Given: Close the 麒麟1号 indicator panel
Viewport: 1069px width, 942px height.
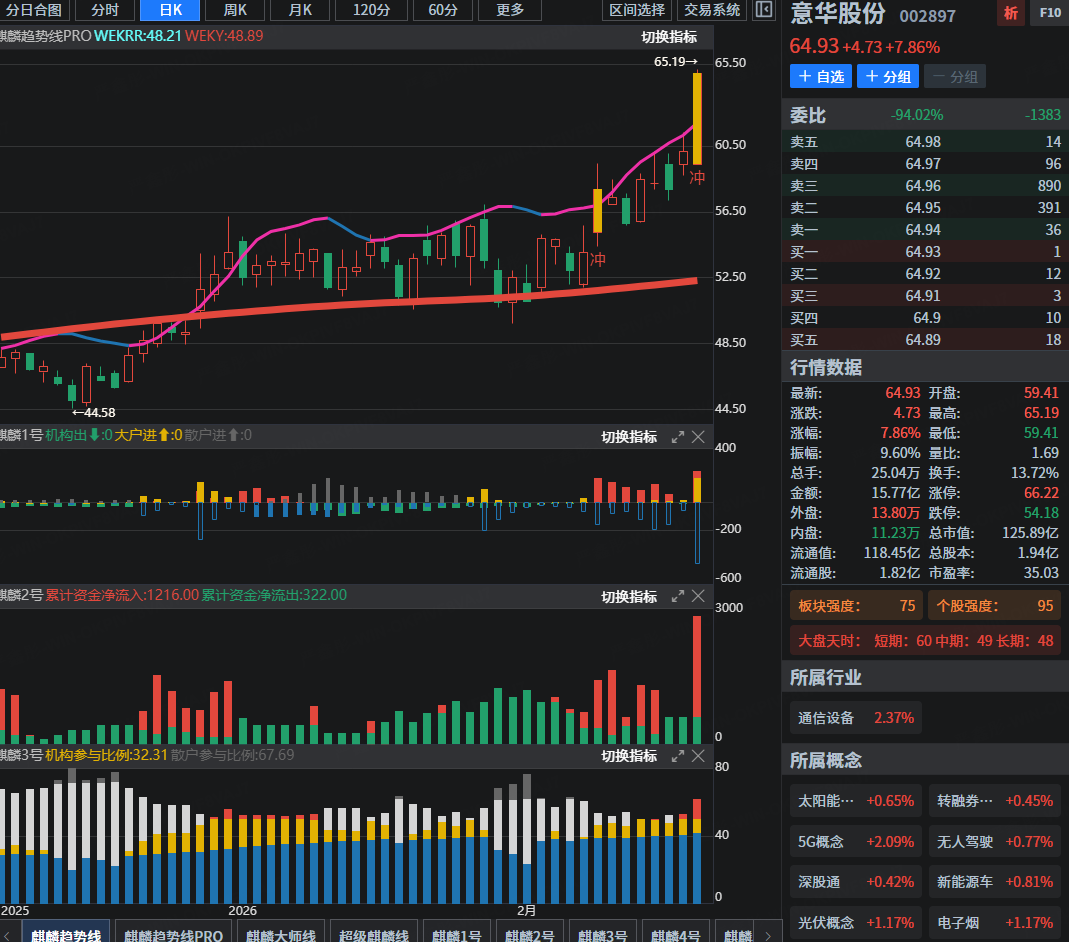Looking at the screenshot, I should coord(698,437).
